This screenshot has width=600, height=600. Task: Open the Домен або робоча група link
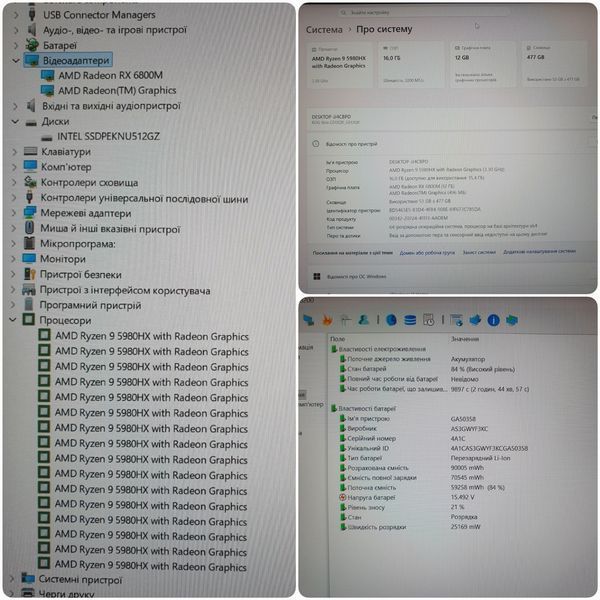click(x=427, y=253)
